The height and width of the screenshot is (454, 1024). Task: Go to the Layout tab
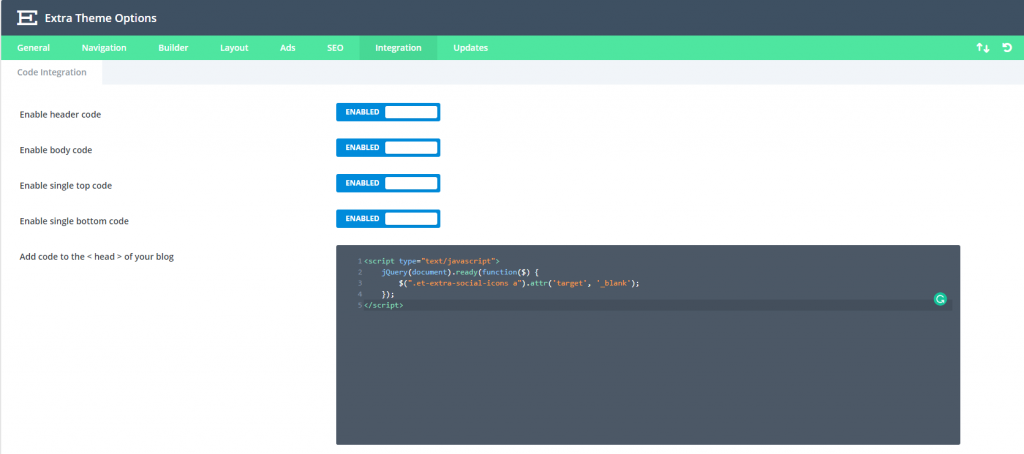(234, 48)
